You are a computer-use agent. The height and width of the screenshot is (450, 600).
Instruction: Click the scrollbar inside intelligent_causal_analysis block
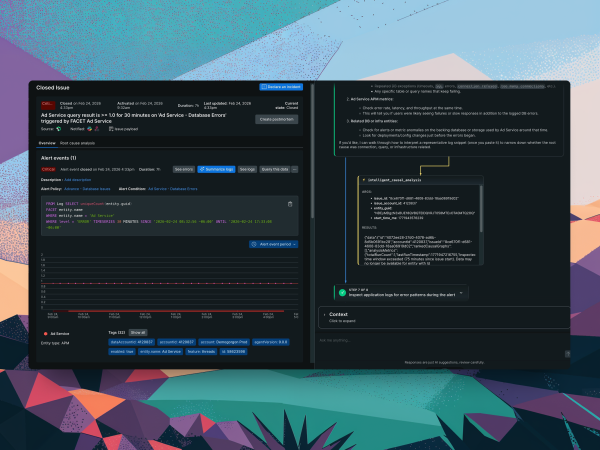481,209
